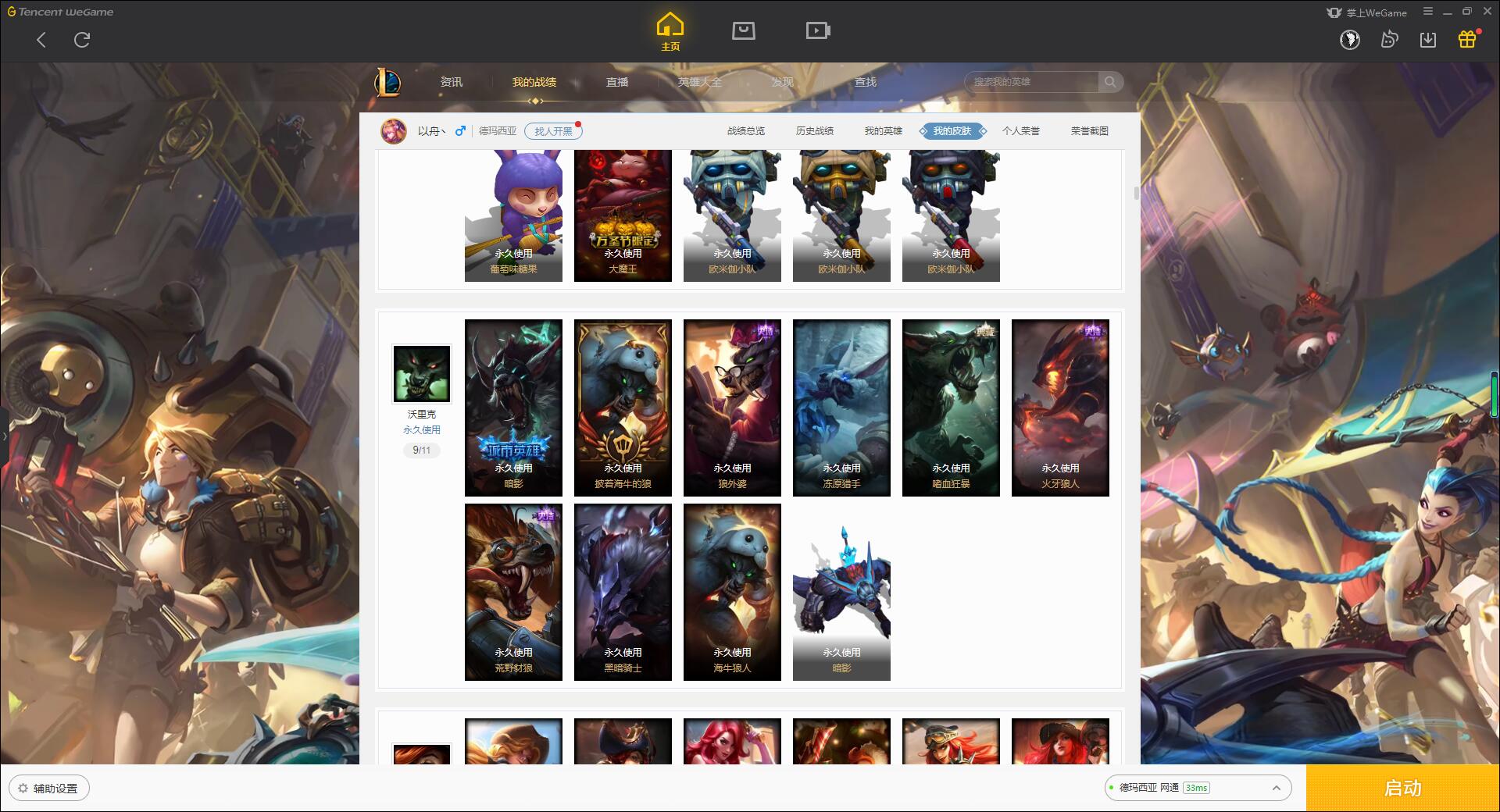Expand the 德玛西亚 网通 server dropdown
The height and width of the screenshot is (812, 1500).
pyautogui.click(x=1197, y=788)
